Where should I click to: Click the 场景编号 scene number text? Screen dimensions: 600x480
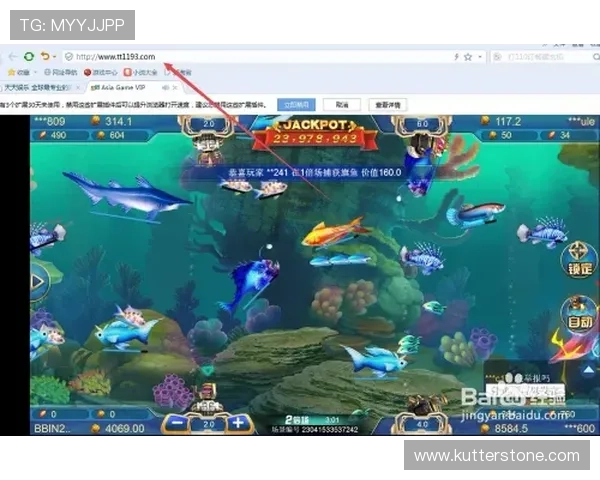pos(315,430)
